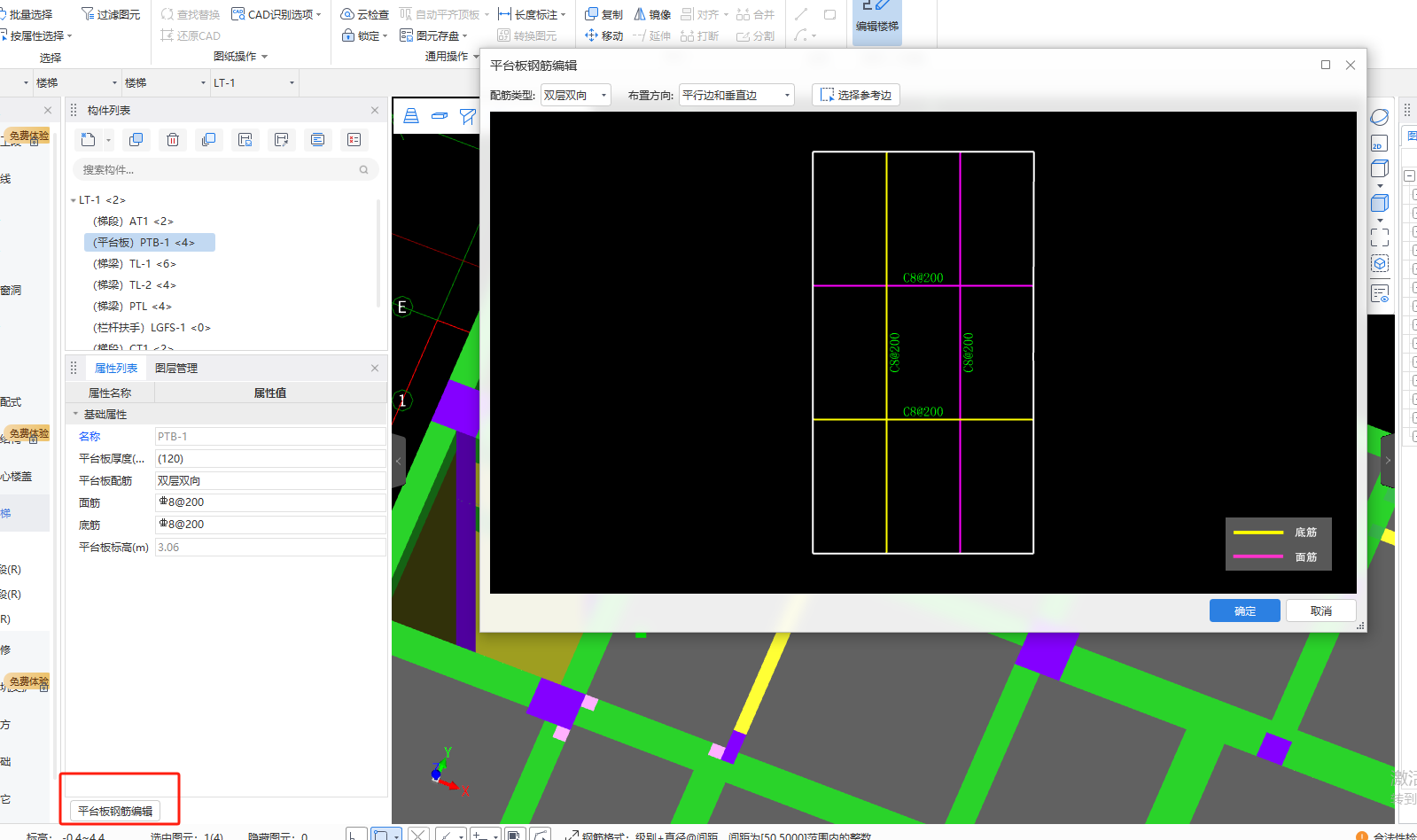This screenshot has height=840, width=1417.
Task: Click the flat slab icon above canvas
Action: (x=440, y=116)
